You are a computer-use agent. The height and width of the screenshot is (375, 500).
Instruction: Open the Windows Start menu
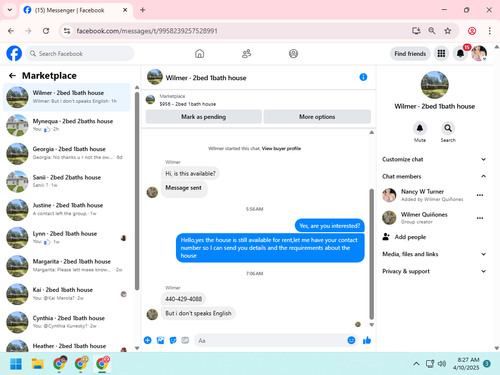tap(16, 364)
